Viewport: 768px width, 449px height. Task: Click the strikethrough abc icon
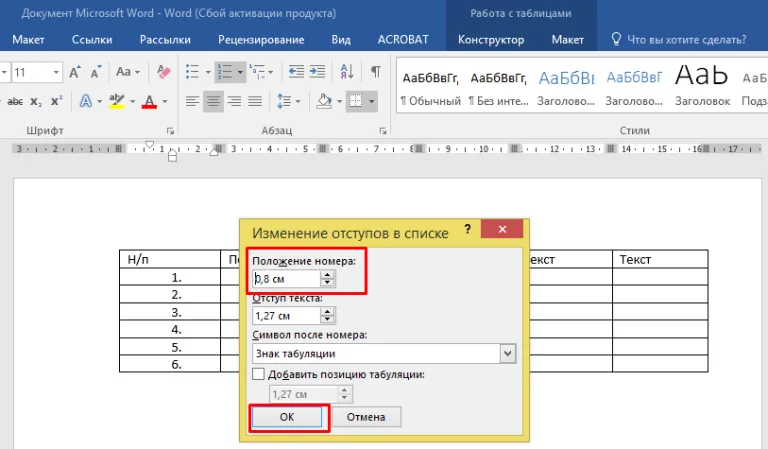click(15, 101)
